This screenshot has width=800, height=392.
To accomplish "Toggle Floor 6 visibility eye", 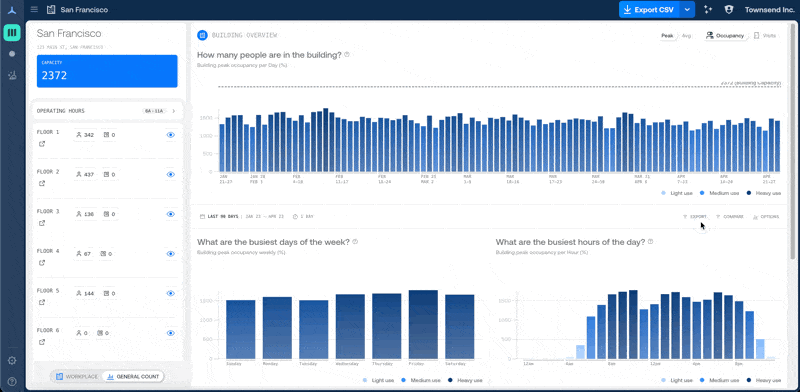I will coord(171,333).
